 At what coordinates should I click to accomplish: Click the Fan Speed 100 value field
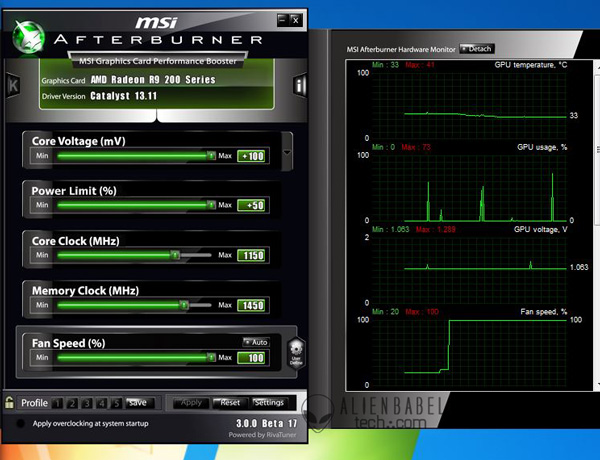pyautogui.click(x=251, y=358)
